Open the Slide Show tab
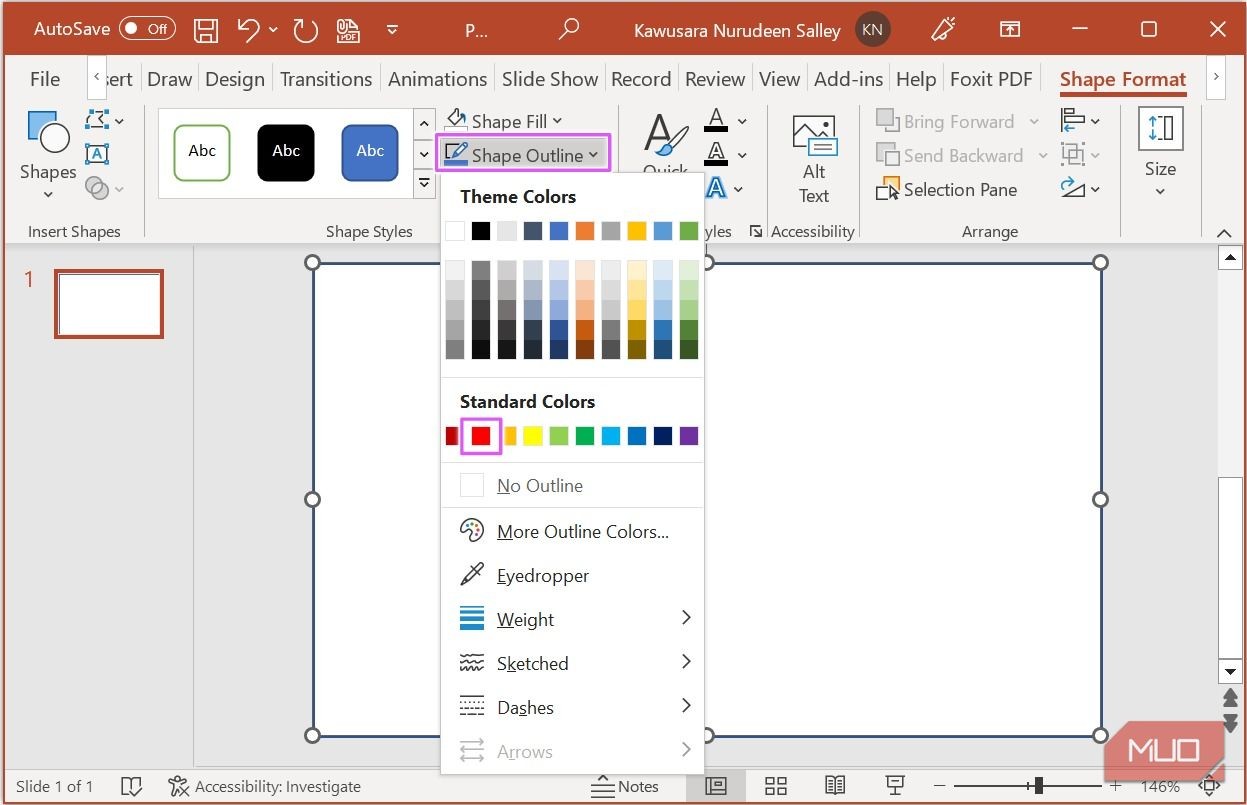This screenshot has height=805, width=1247. coord(550,79)
